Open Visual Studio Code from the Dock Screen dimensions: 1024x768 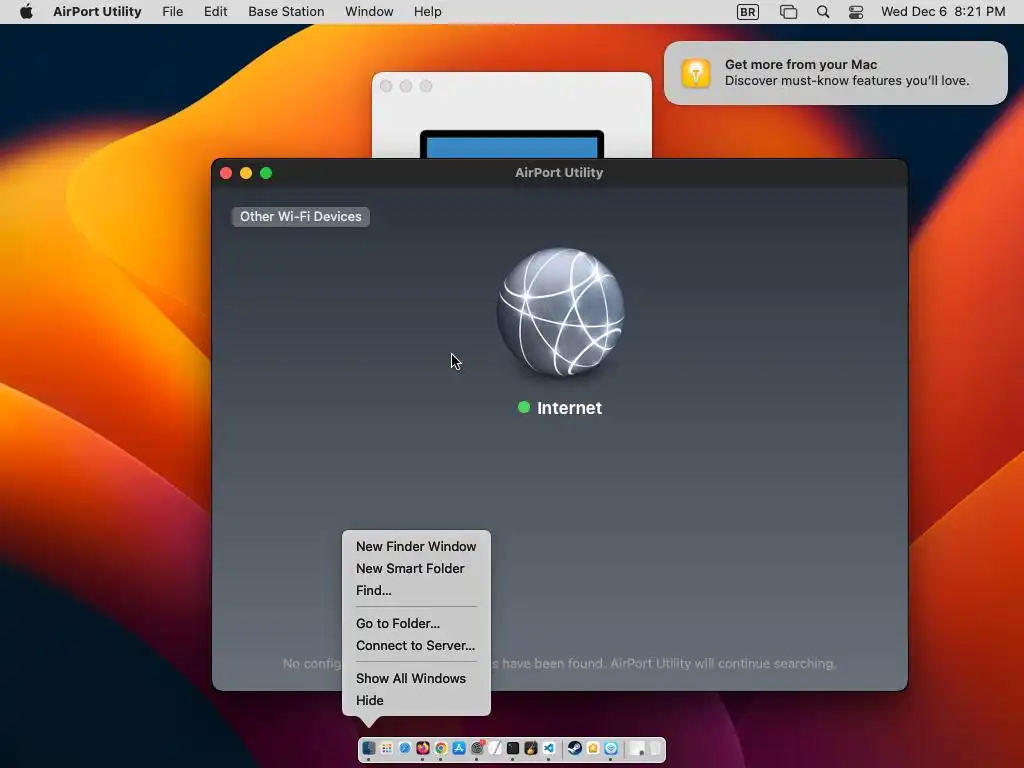point(549,748)
